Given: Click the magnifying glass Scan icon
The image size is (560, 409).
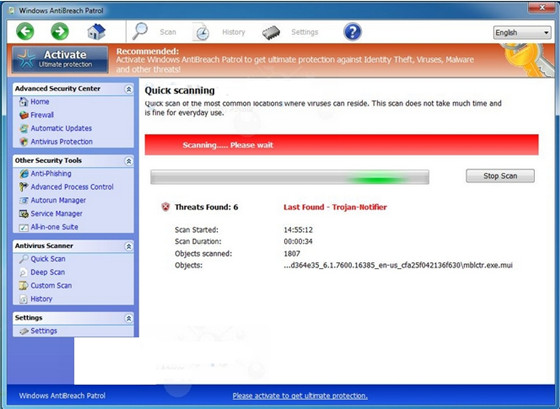Looking at the screenshot, I should point(140,31).
